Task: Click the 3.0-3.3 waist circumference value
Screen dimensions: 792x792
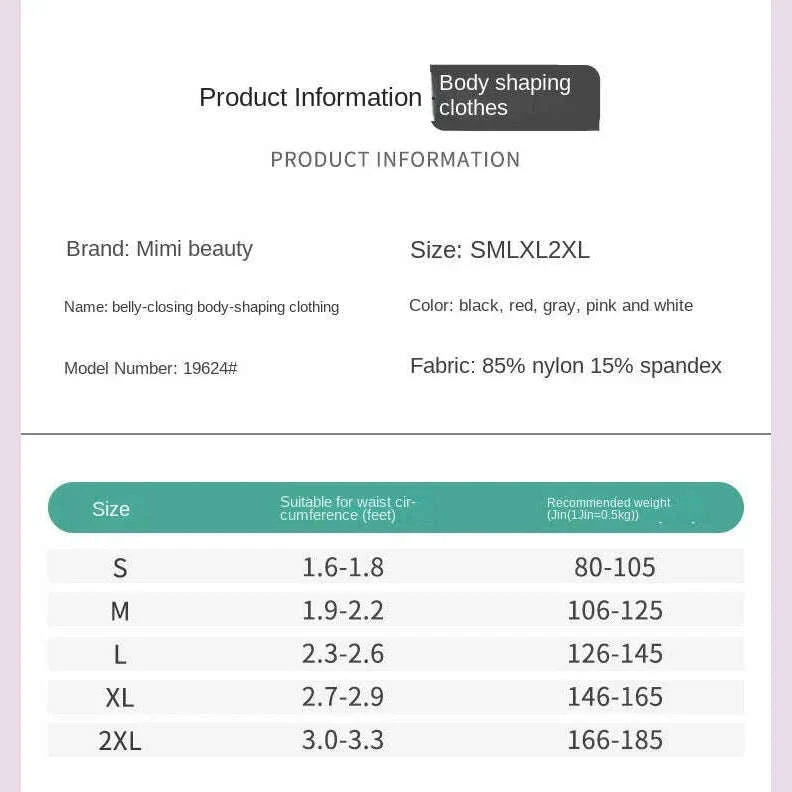Action: [x=343, y=740]
